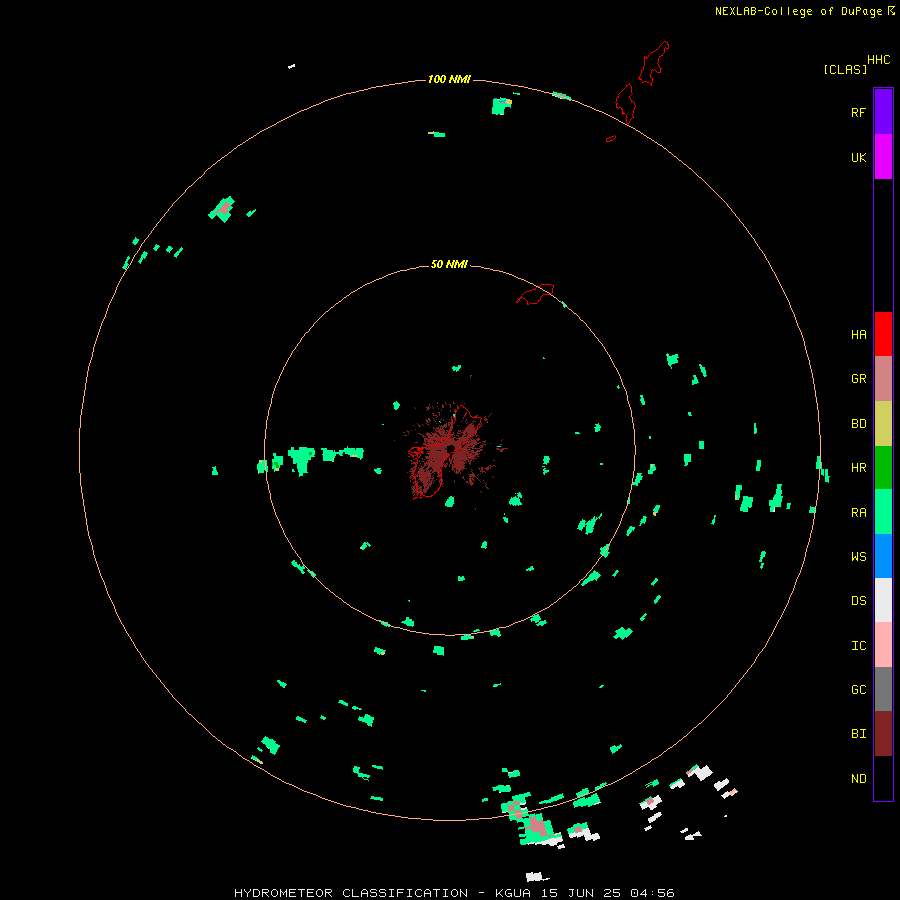Click the HR dark green swatch
This screenshot has height=900, width=900.
[883, 468]
